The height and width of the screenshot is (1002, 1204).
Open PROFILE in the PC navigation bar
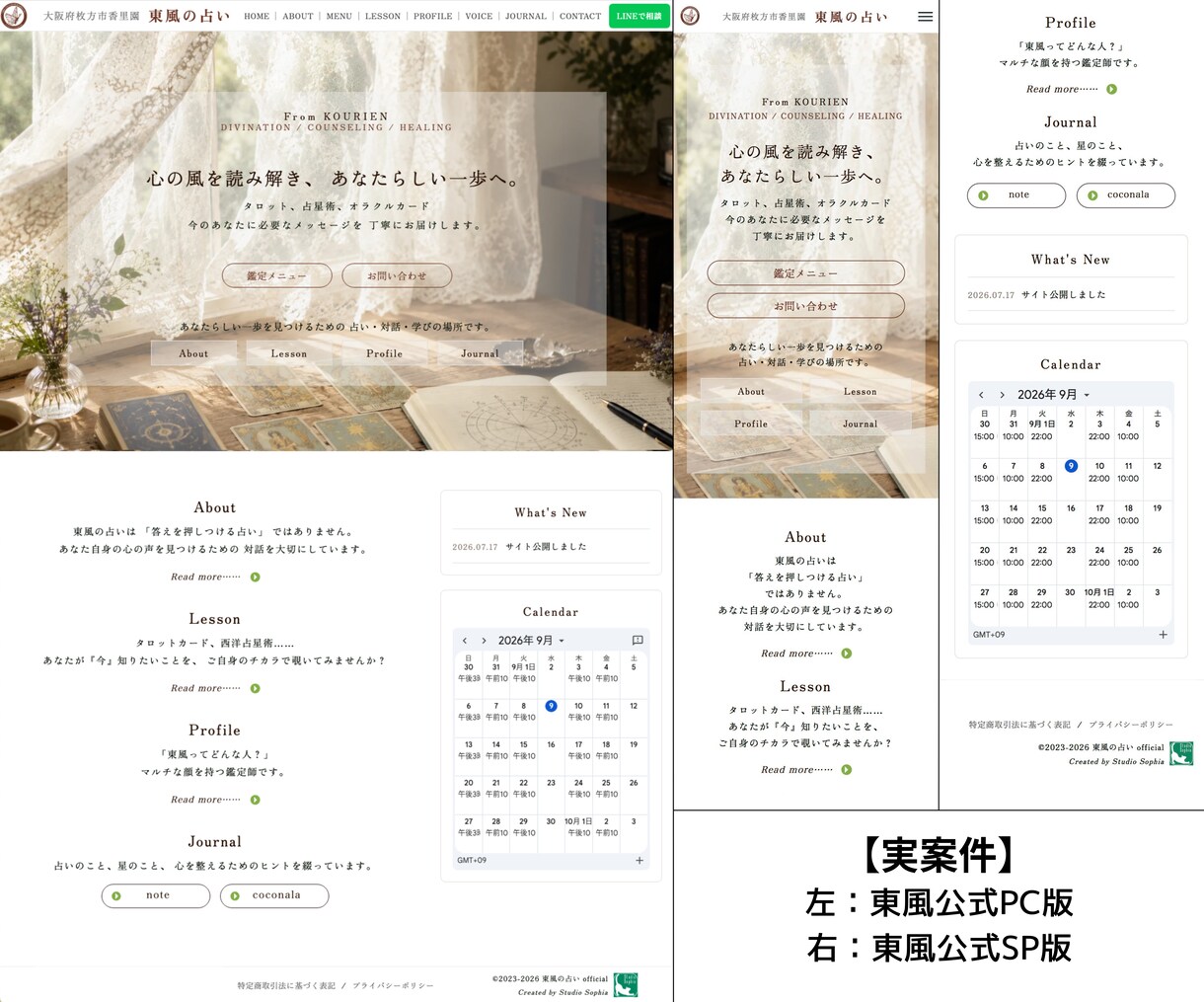(433, 17)
